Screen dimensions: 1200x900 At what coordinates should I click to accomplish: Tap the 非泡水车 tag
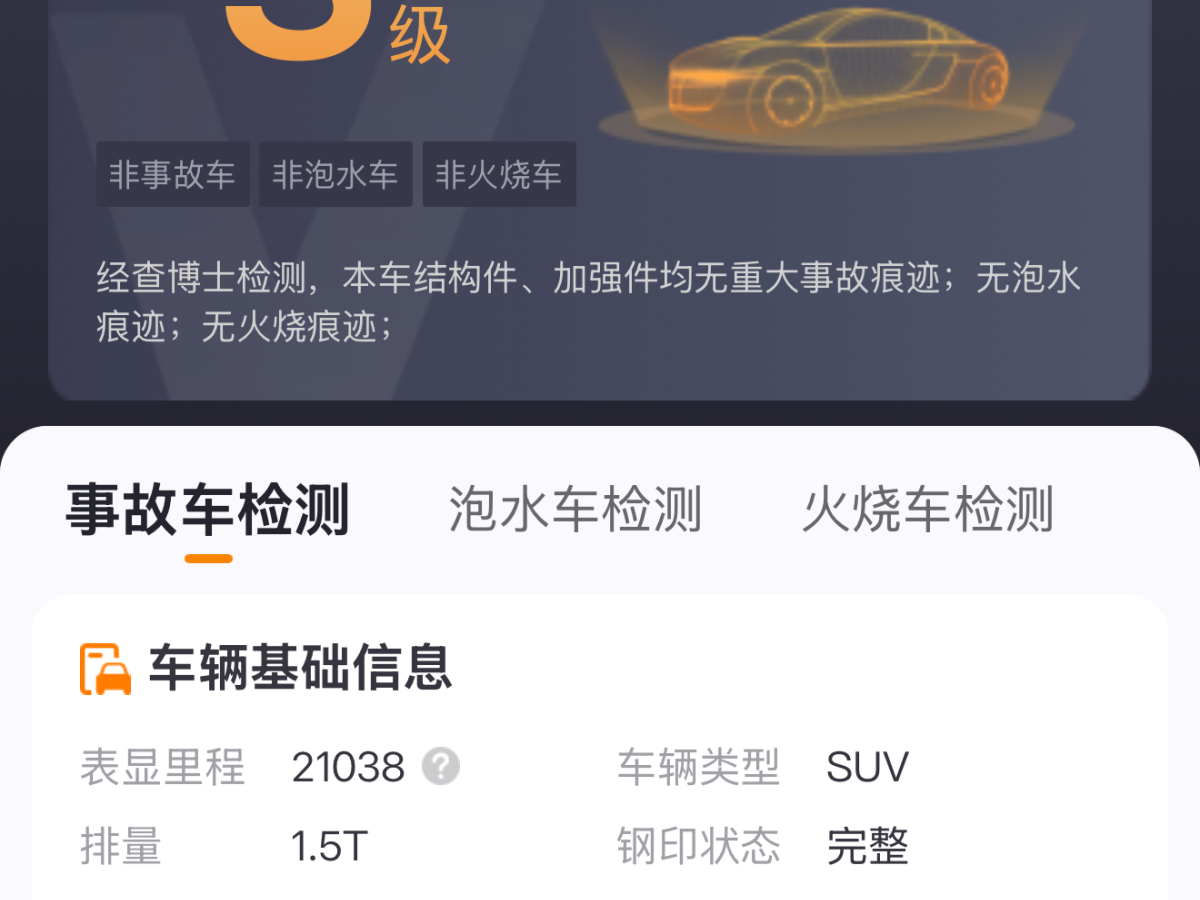[x=336, y=174]
